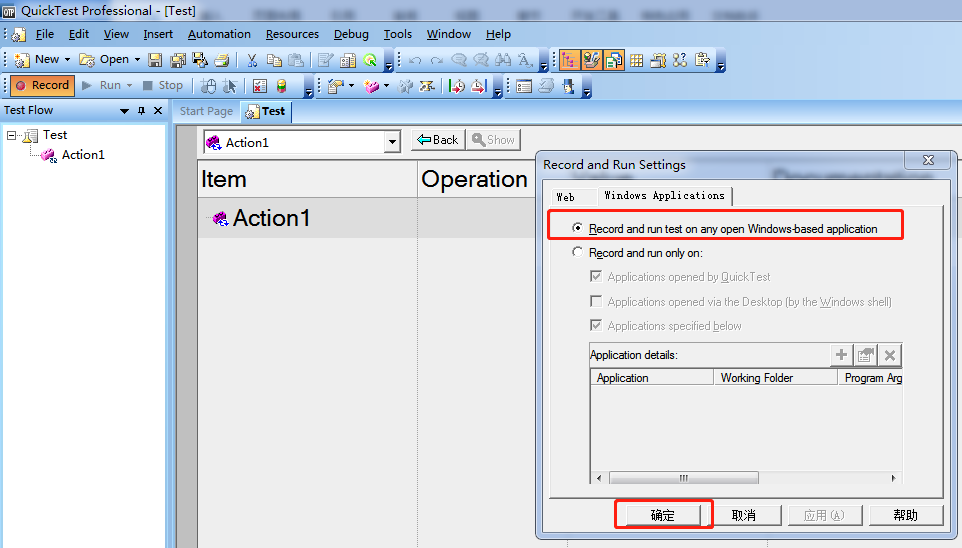Open the Action1 combo box dropdown

(x=392, y=142)
